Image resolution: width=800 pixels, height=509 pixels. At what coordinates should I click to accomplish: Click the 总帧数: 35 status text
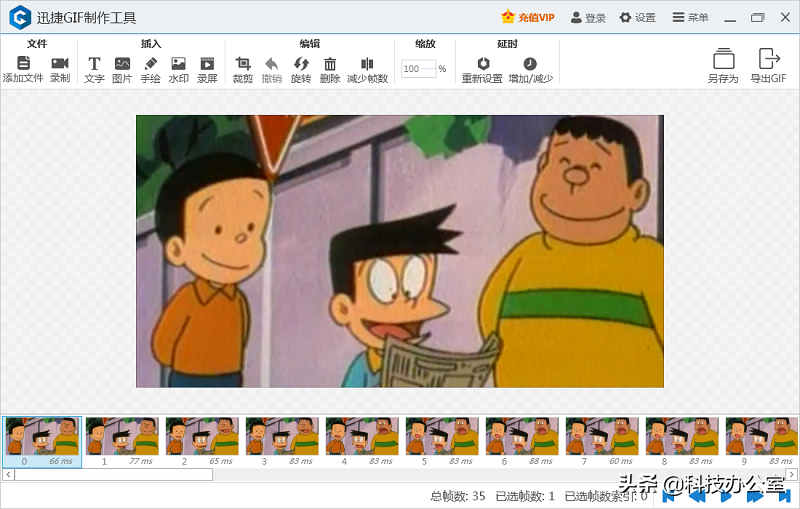[x=458, y=496]
